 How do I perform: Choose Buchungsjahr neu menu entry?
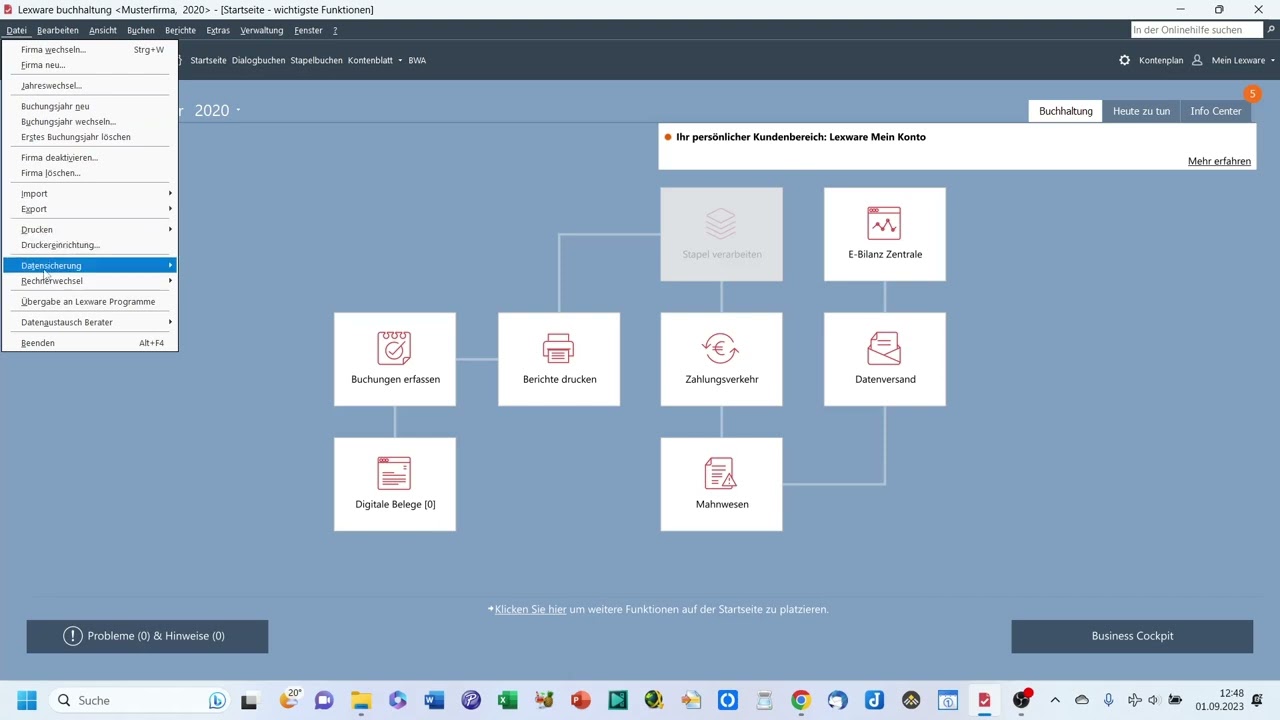[90, 106]
